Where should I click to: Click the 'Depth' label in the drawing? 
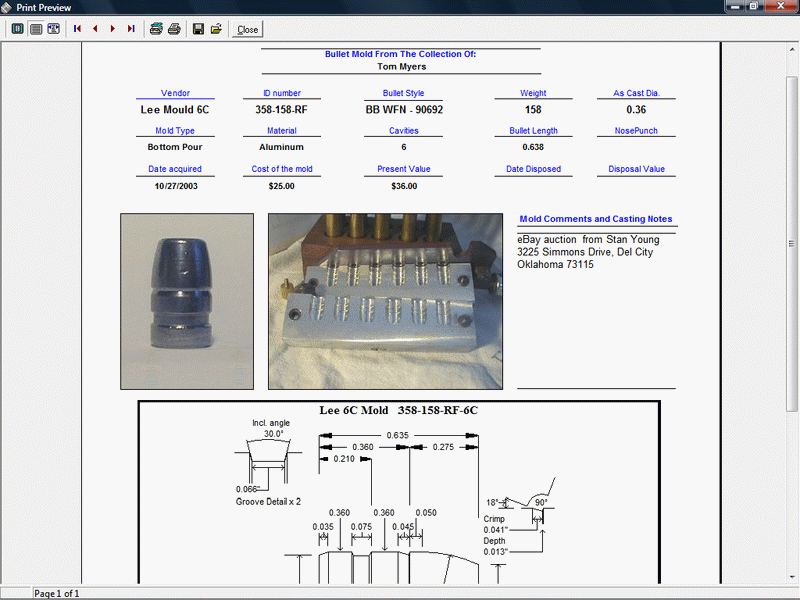click(x=494, y=541)
